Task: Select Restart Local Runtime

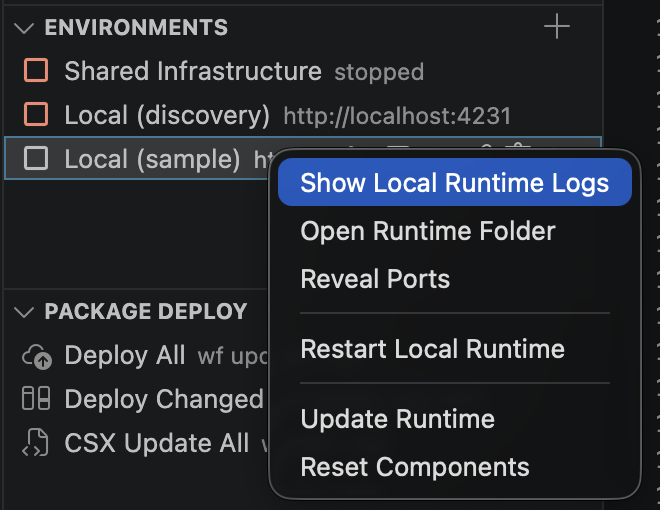Action: coord(455,349)
